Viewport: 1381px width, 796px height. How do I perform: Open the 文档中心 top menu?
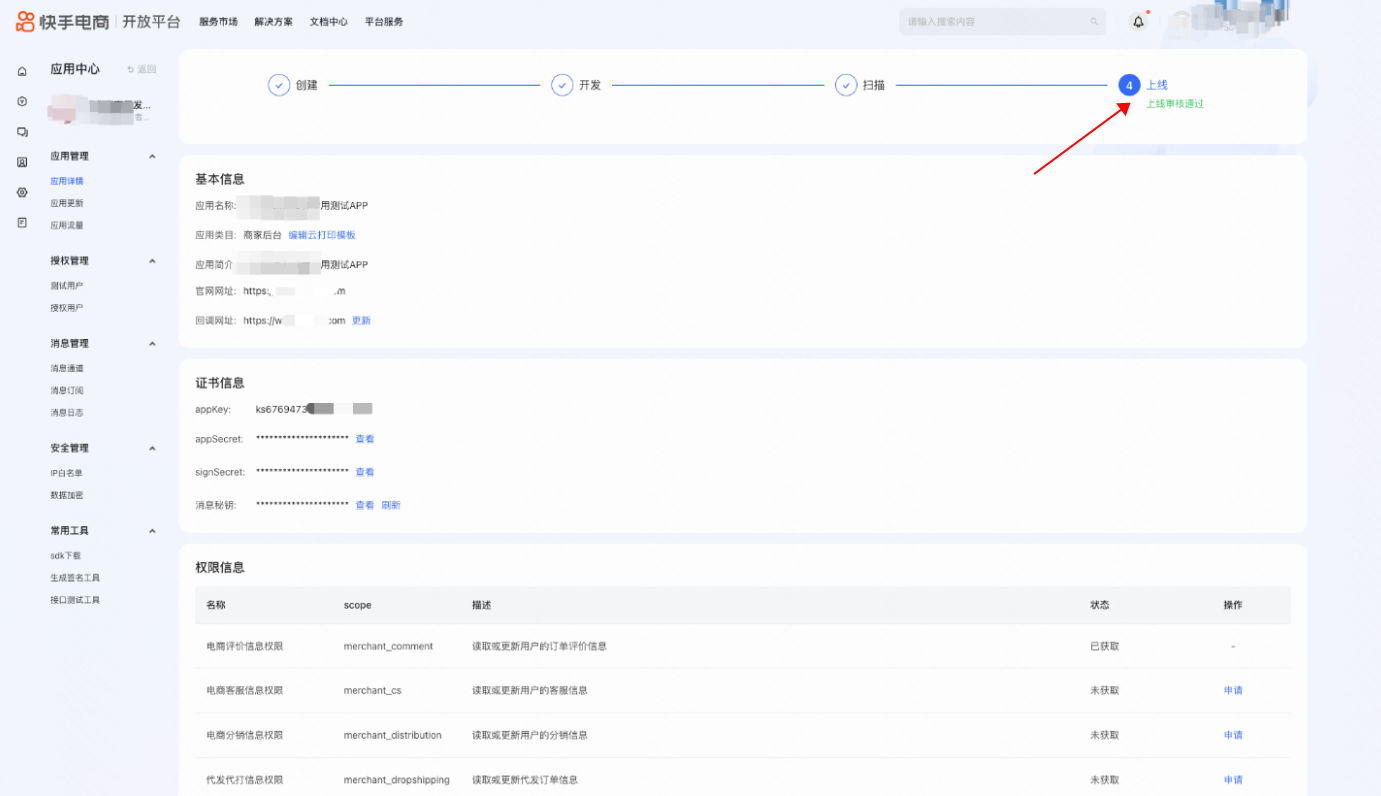pos(329,22)
